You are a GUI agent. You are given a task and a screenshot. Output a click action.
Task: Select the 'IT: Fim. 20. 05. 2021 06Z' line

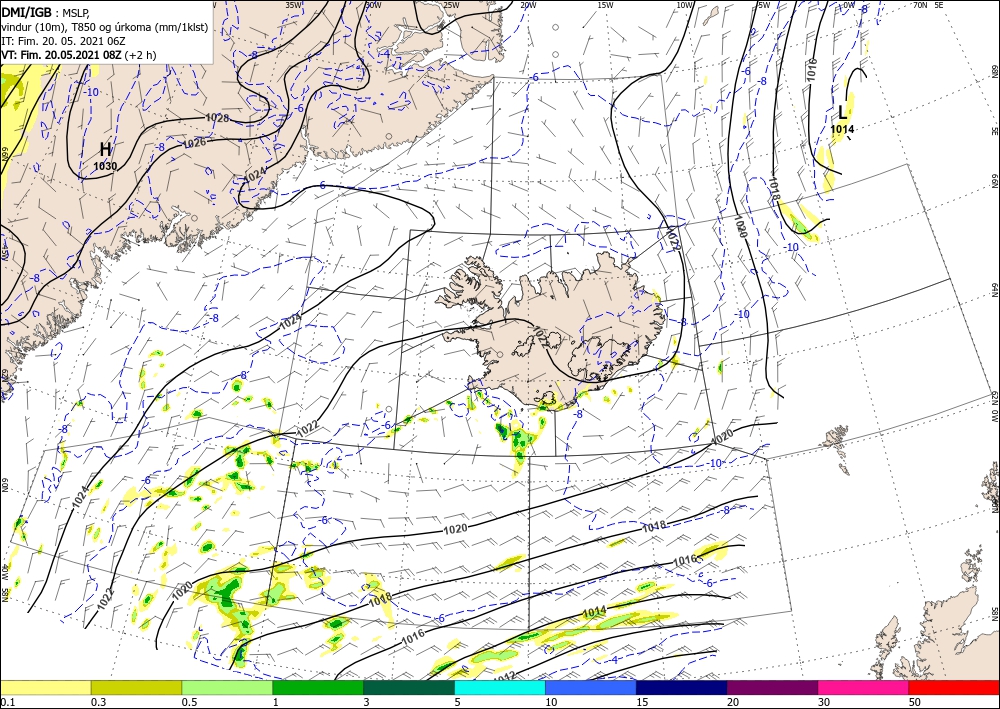click(63, 40)
